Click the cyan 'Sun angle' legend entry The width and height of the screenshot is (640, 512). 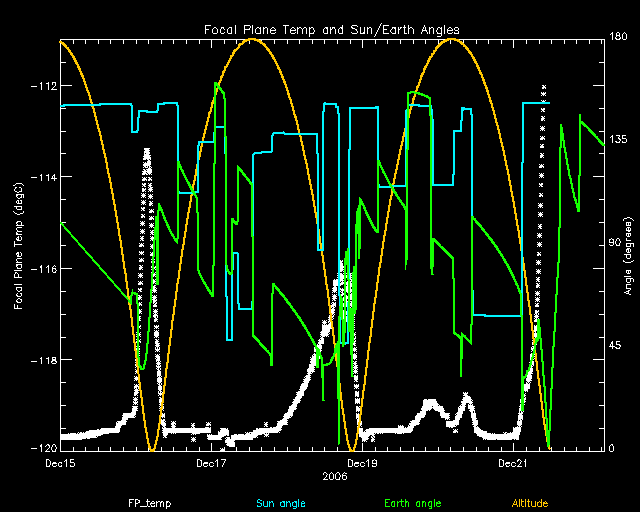(279, 502)
